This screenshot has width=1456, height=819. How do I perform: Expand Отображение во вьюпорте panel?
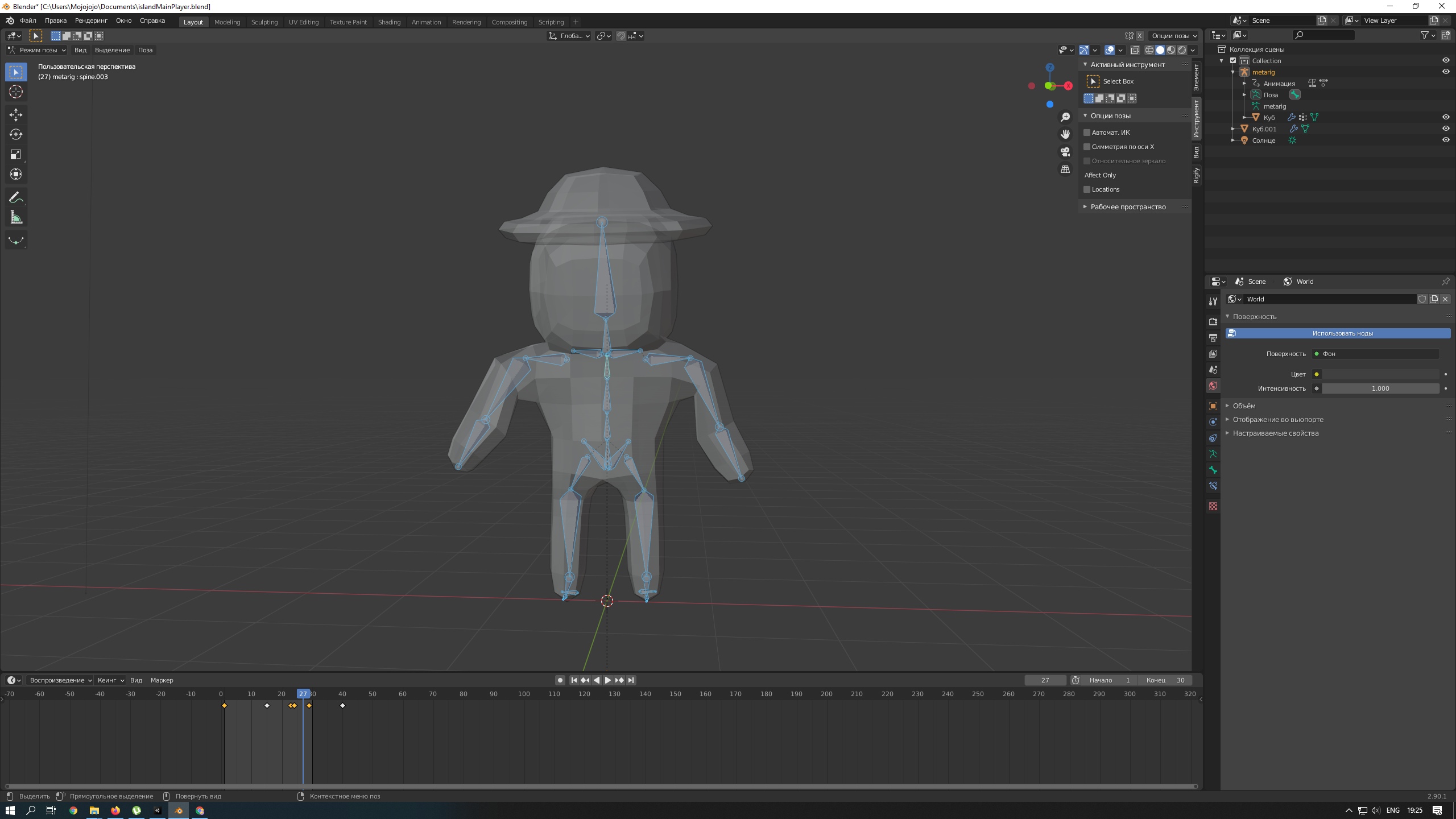click(1277, 420)
